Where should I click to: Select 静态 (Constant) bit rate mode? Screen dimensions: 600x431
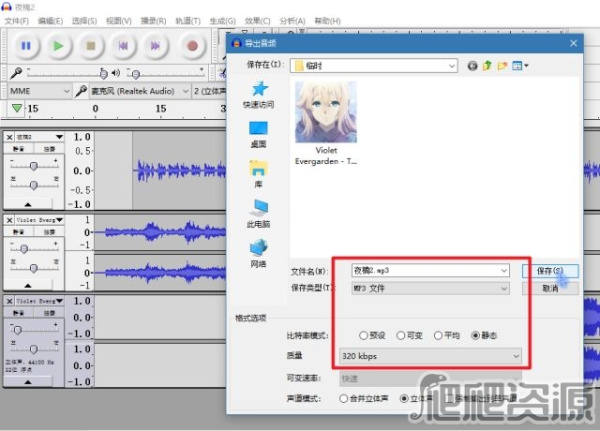click(x=484, y=336)
